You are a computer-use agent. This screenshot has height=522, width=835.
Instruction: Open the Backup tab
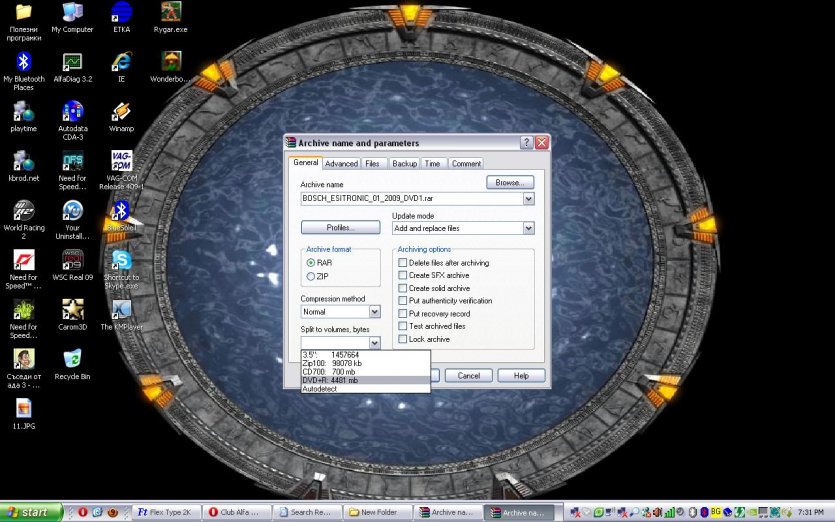point(404,163)
